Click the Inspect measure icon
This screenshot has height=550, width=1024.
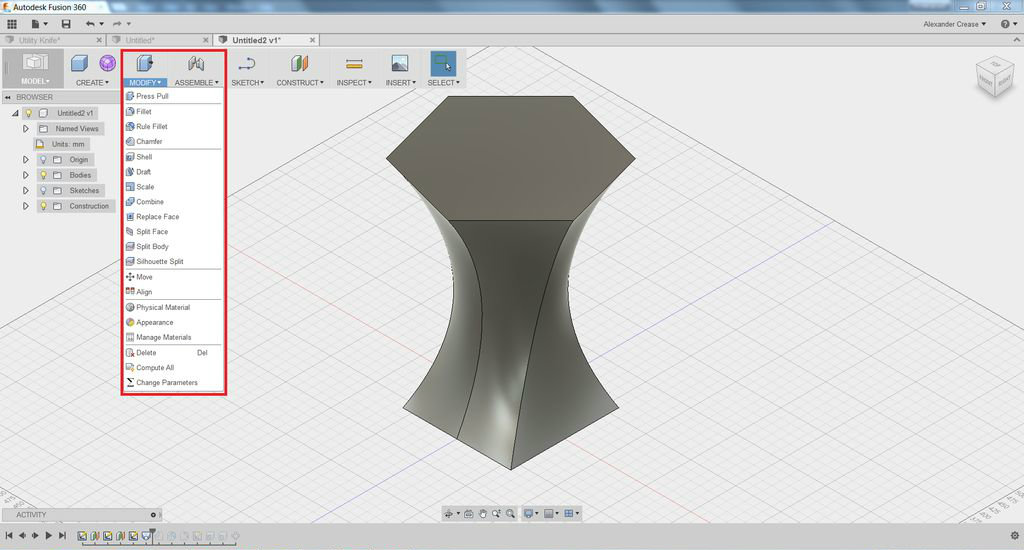pyautogui.click(x=354, y=63)
